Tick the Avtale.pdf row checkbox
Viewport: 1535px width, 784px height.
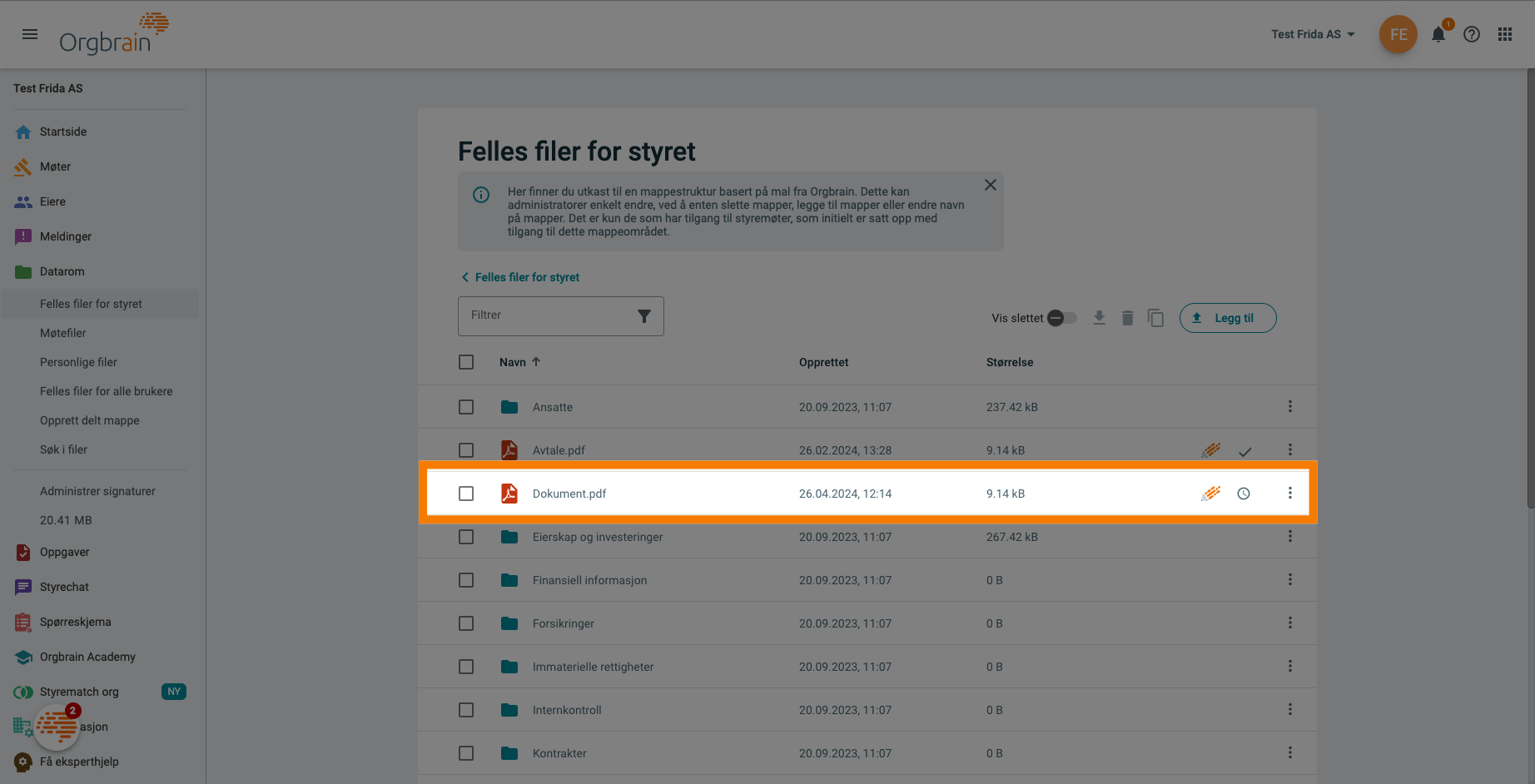[x=466, y=450]
